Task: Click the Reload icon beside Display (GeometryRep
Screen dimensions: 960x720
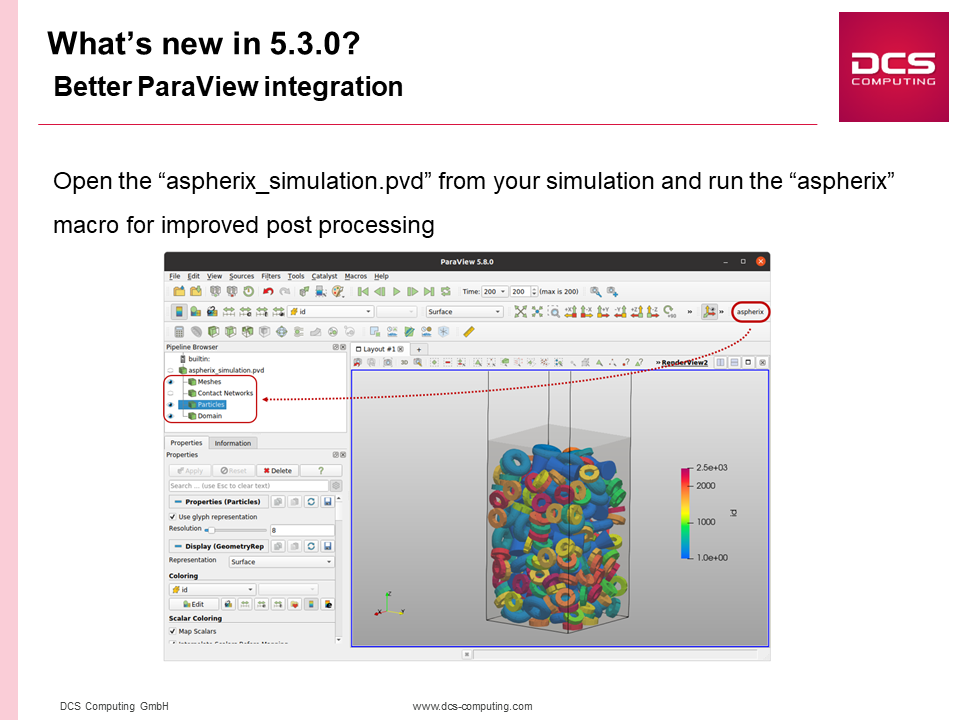Action: [311, 546]
